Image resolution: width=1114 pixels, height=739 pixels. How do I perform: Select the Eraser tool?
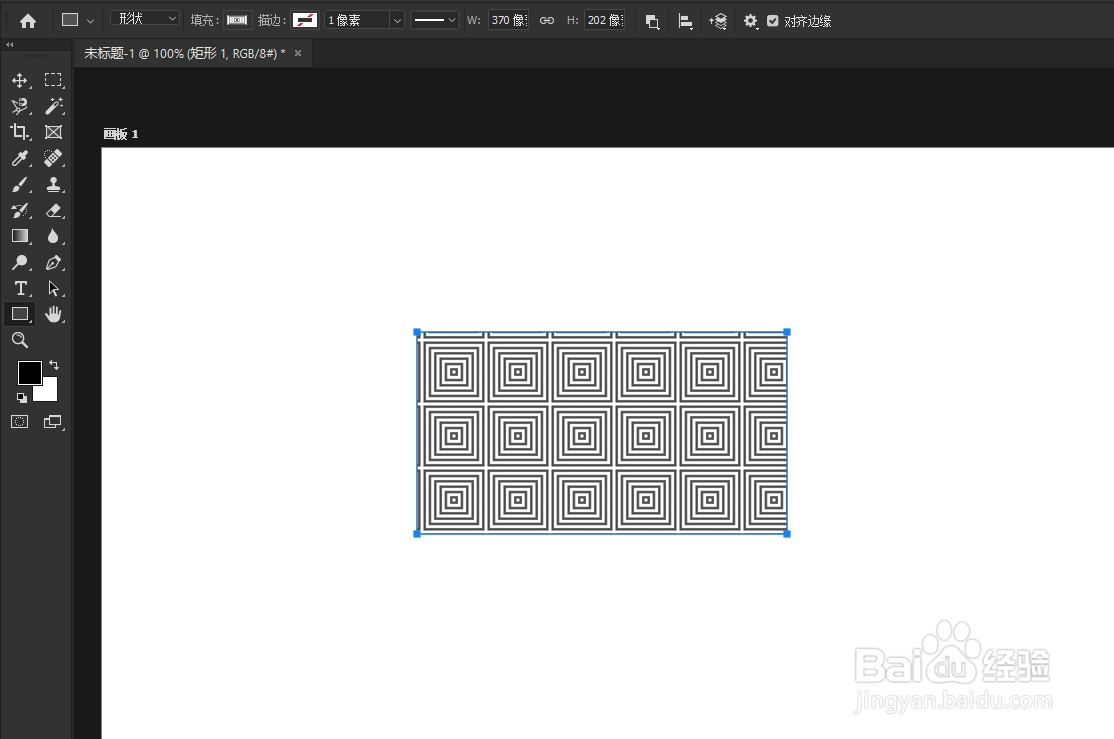(x=53, y=210)
